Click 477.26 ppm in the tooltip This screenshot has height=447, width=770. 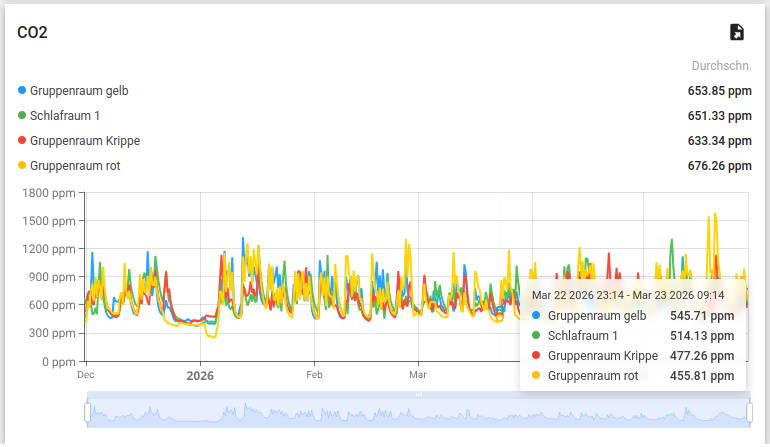[x=702, y=356]
